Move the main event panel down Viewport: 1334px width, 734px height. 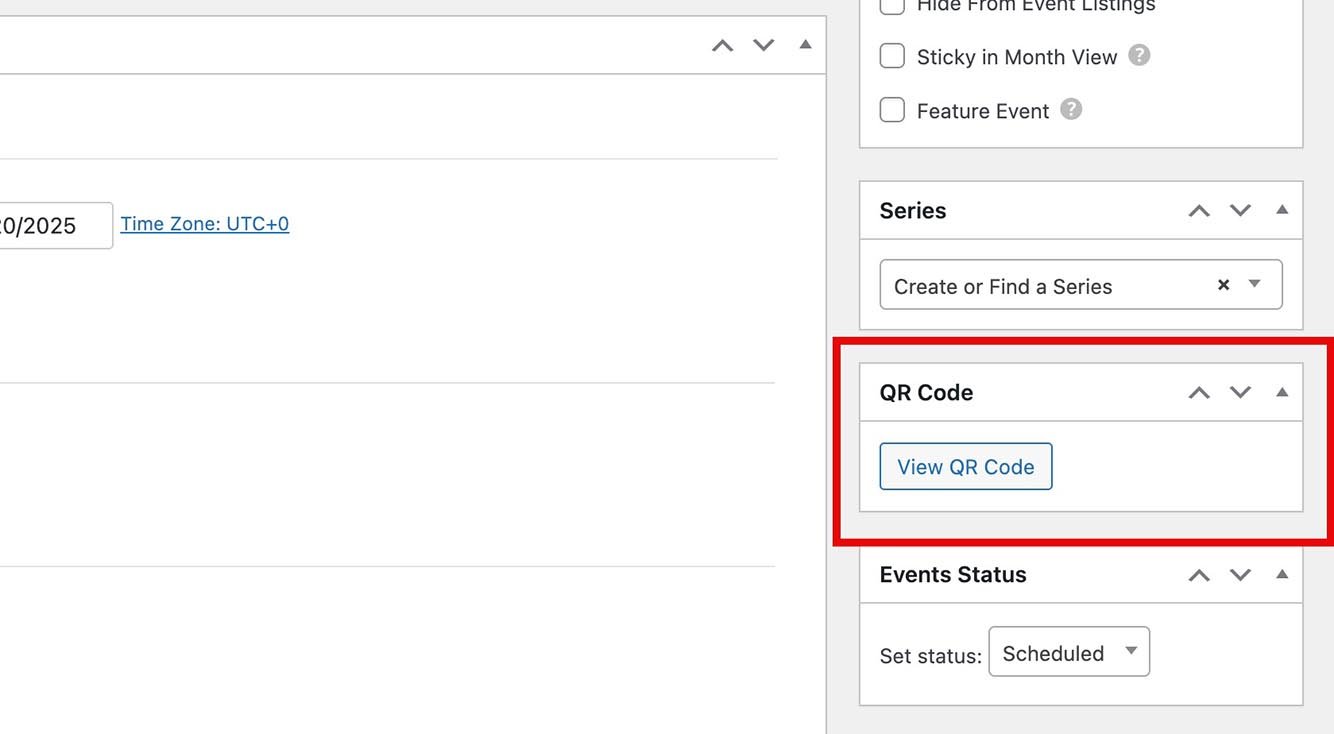pos(763,45)
